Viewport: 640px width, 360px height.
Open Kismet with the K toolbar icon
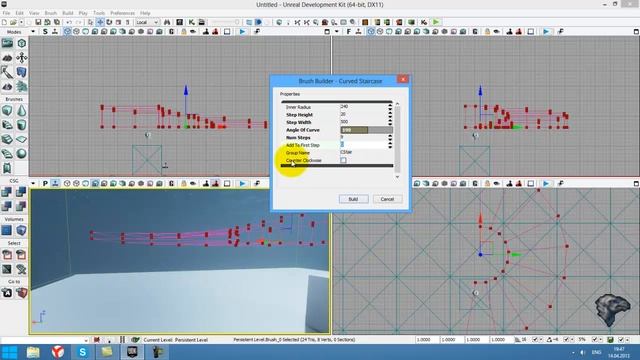[x=191, y=22]
